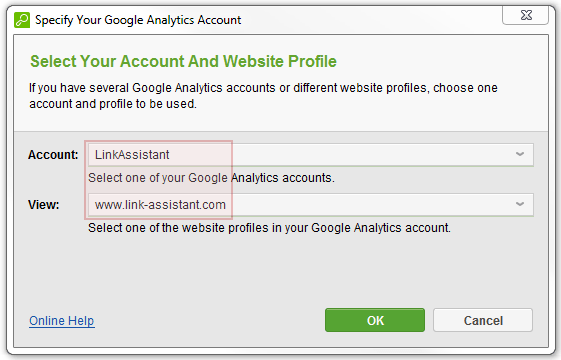Click the "View:" field label
This screenshot has width=561, height=360.
pyautogui.click(x=44, y=205)
